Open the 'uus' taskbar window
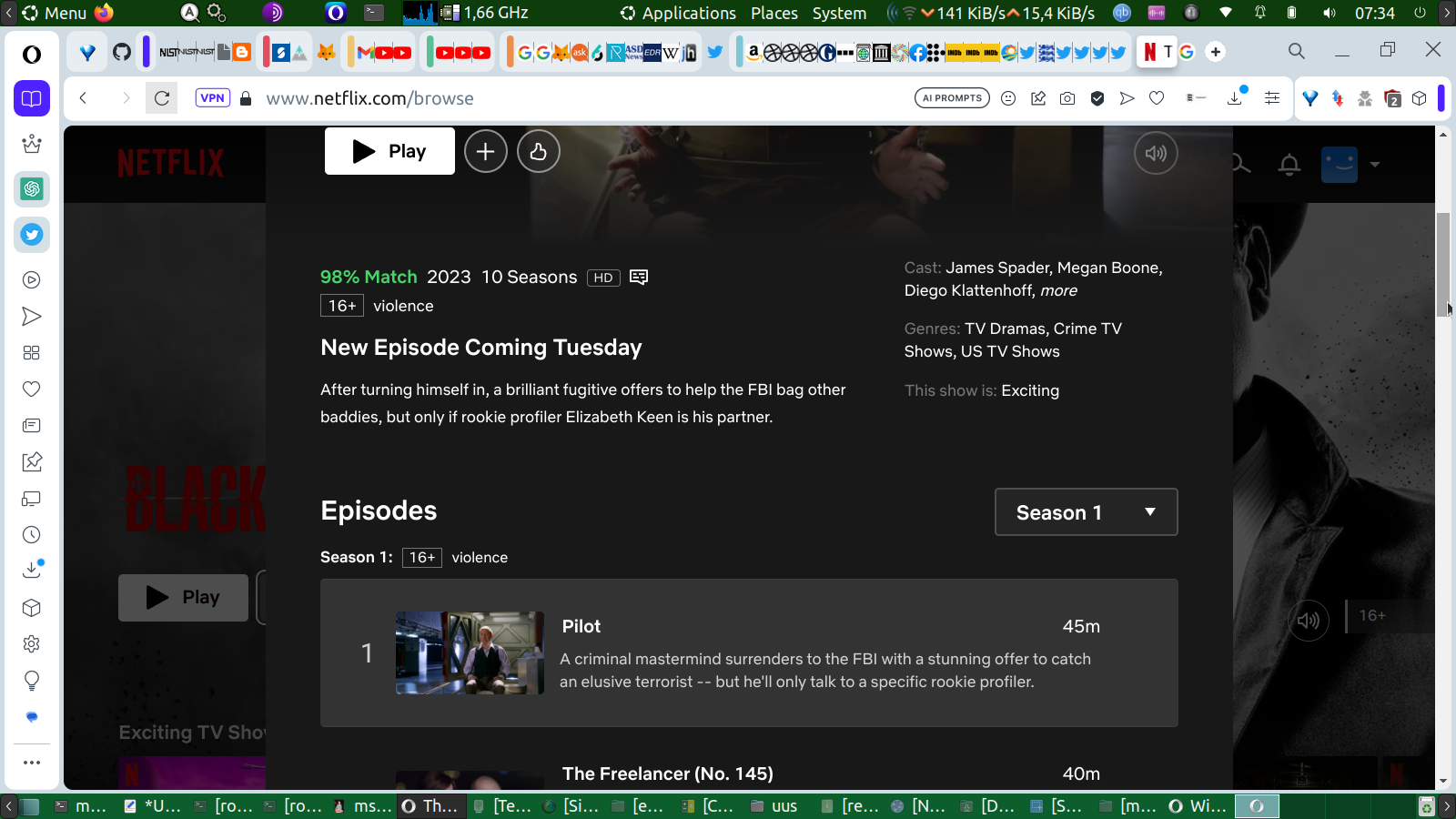Screen dimensions: 1456x819 pos(774,805)
